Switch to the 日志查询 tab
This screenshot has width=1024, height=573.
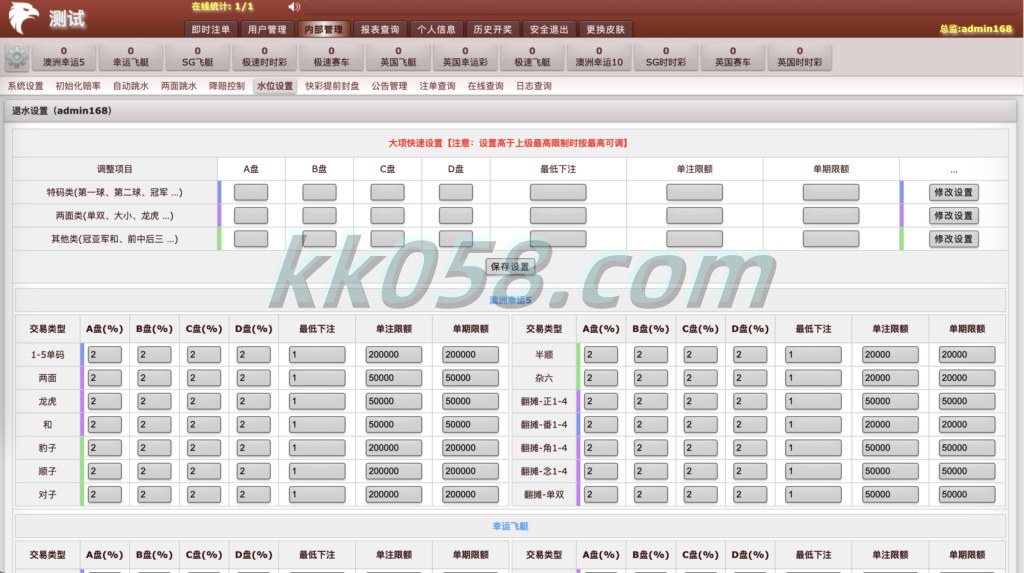(534, 86)
